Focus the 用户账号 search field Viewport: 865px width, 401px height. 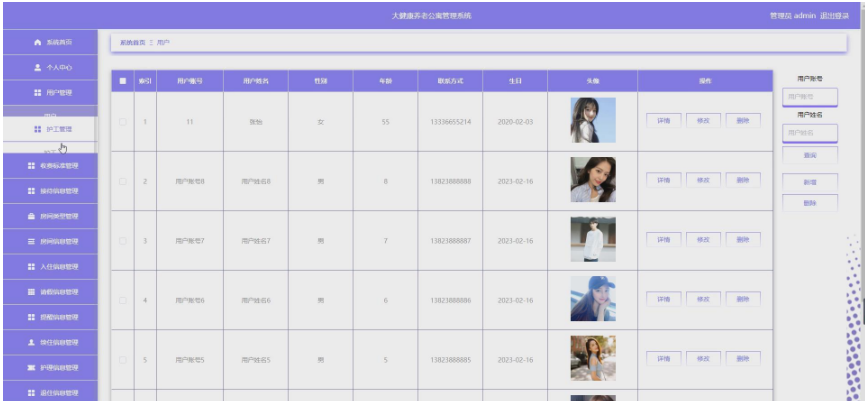810,97
